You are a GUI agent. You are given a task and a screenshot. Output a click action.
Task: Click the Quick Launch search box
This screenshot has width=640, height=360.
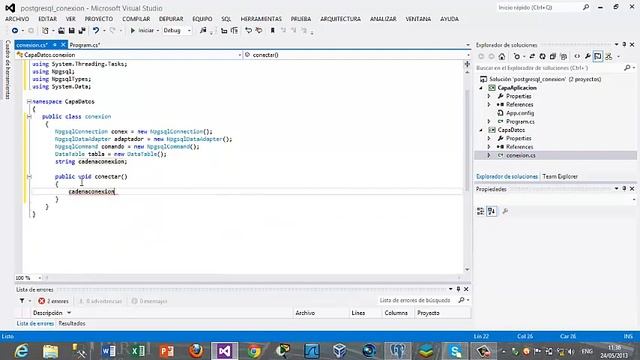543,8
